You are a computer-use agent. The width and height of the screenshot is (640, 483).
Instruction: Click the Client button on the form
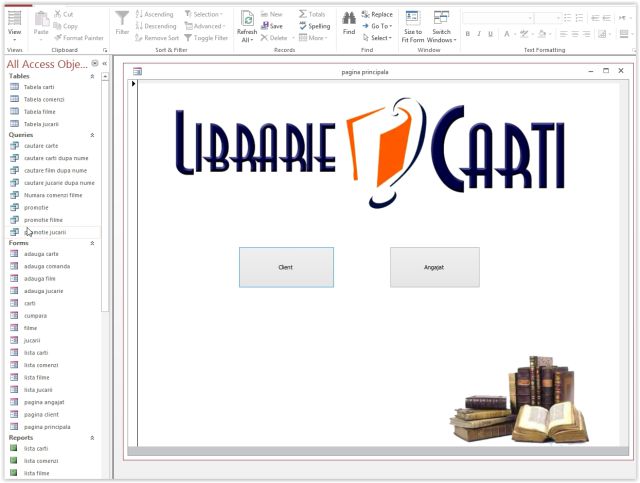(x=286, y=267)
